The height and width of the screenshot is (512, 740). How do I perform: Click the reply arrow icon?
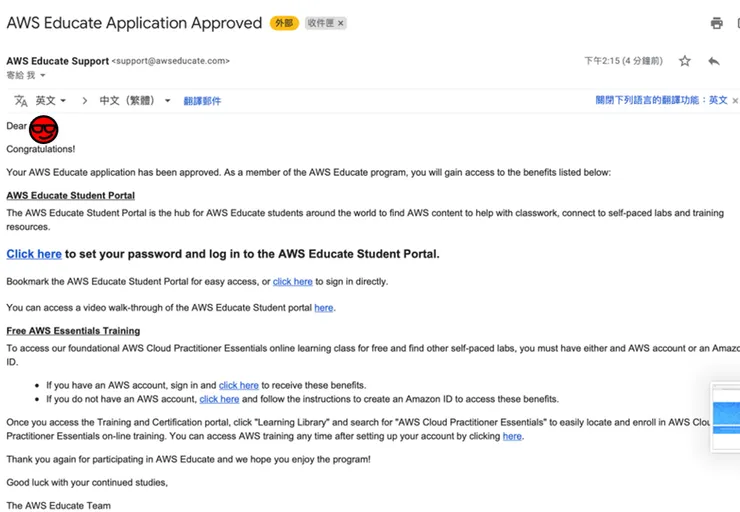pos(714,61)
